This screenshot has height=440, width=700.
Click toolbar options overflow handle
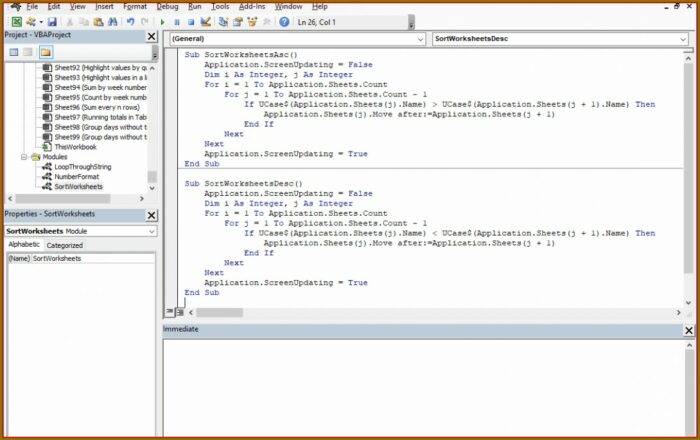coord(411,22)
